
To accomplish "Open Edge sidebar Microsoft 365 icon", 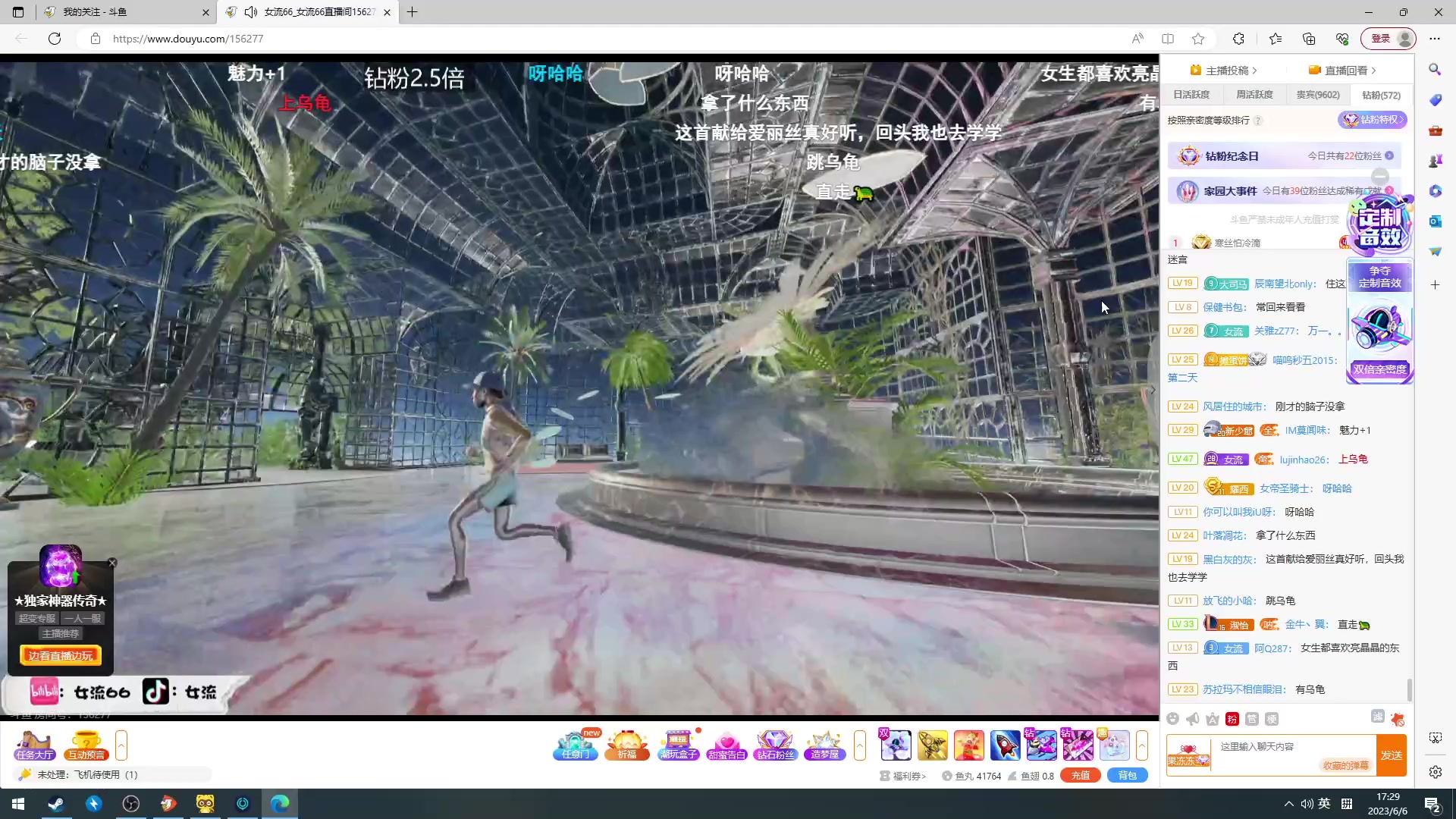I will coord(1435,191).
